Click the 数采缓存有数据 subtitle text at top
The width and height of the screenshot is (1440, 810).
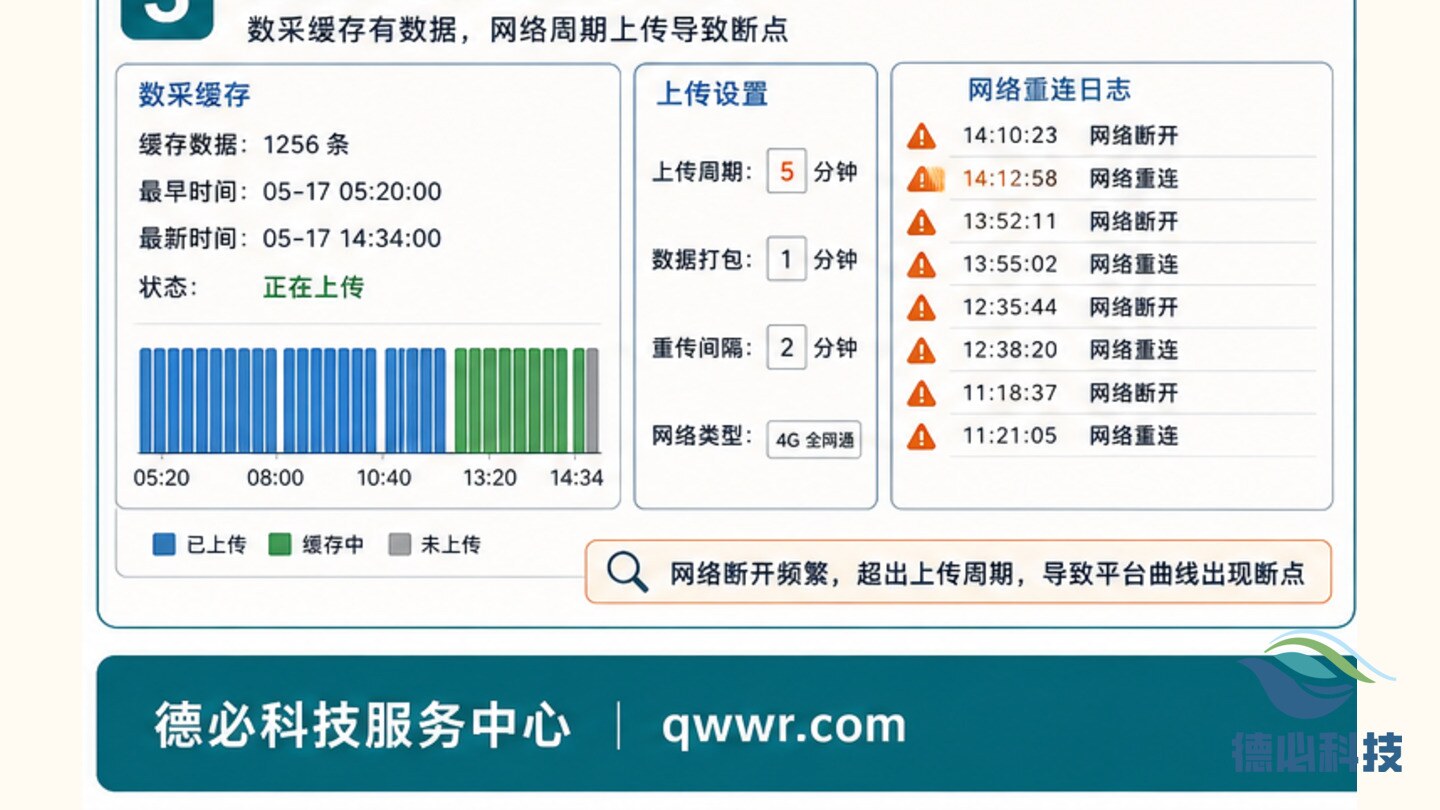(x=518, y=29)
